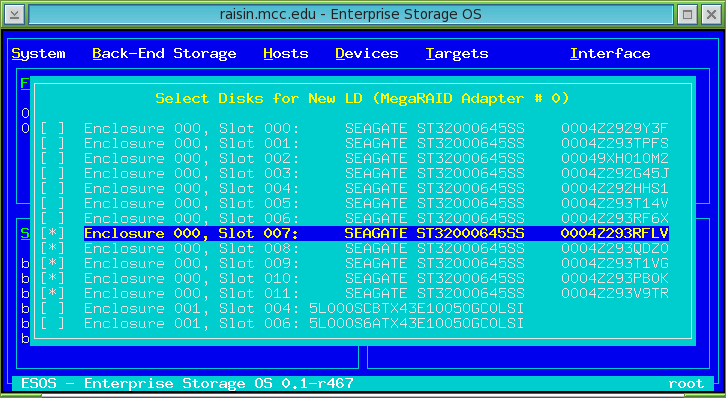Image resolution: width=726 pixels, height=398 pixels.
Task: Click serial number 0004Z293T14V
Action: [x=615, y=203]
